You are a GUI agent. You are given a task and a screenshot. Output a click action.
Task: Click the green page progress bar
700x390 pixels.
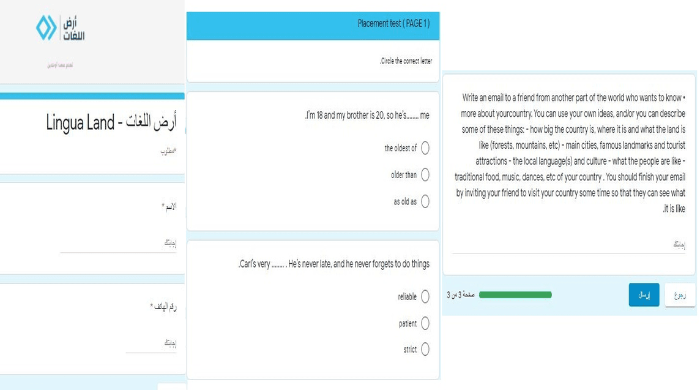click(515, 295)
